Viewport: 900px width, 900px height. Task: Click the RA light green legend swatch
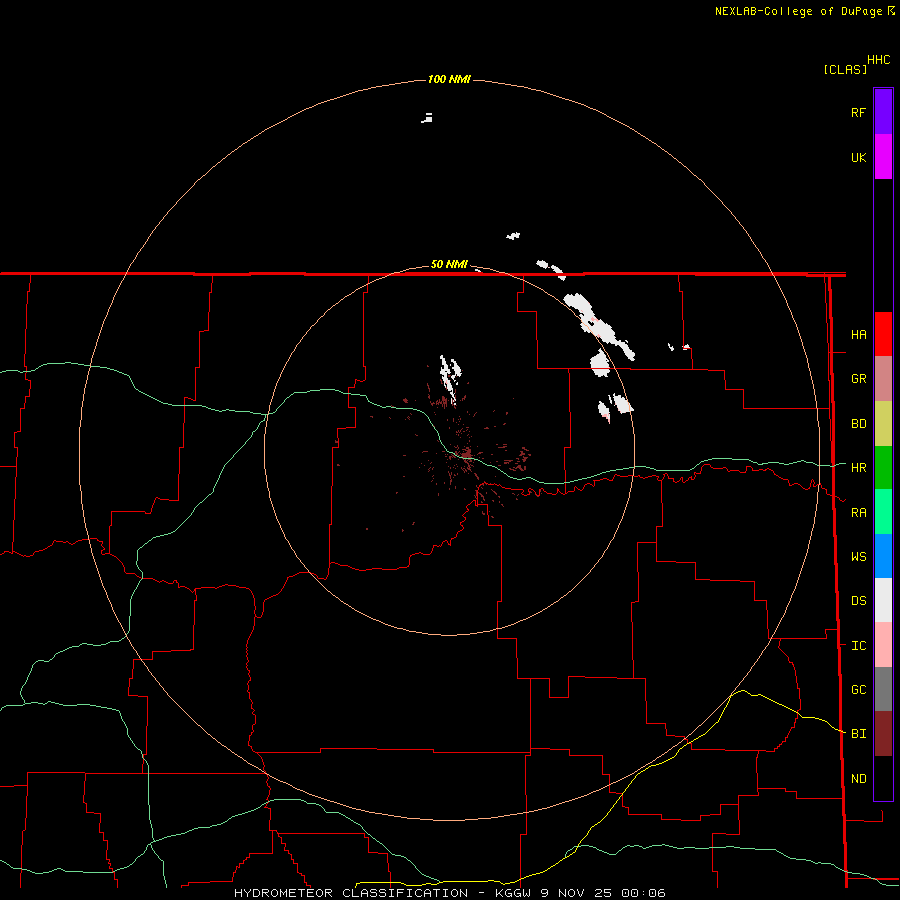[x=883, y=512]
